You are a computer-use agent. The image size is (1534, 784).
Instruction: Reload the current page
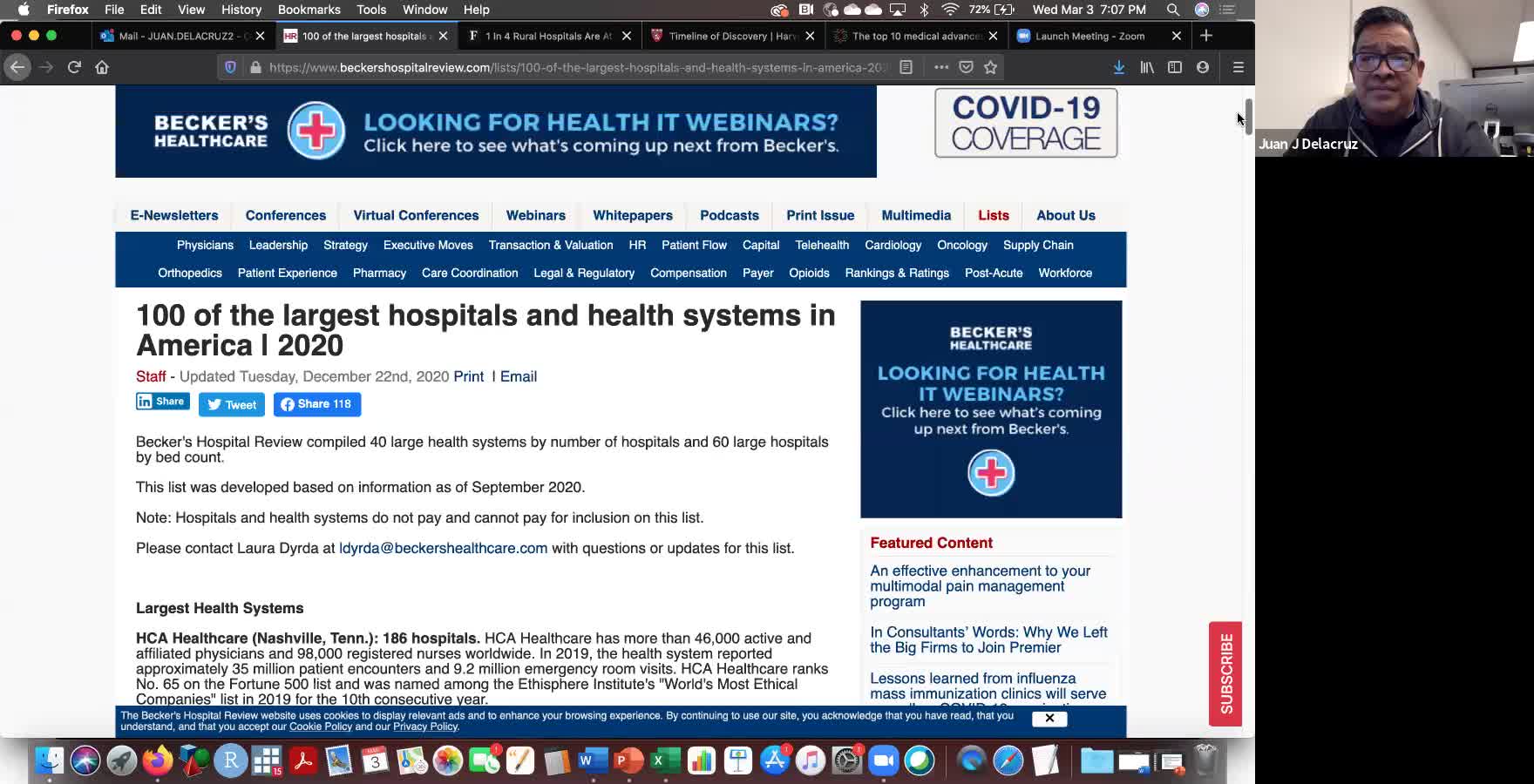pos(74,67)
